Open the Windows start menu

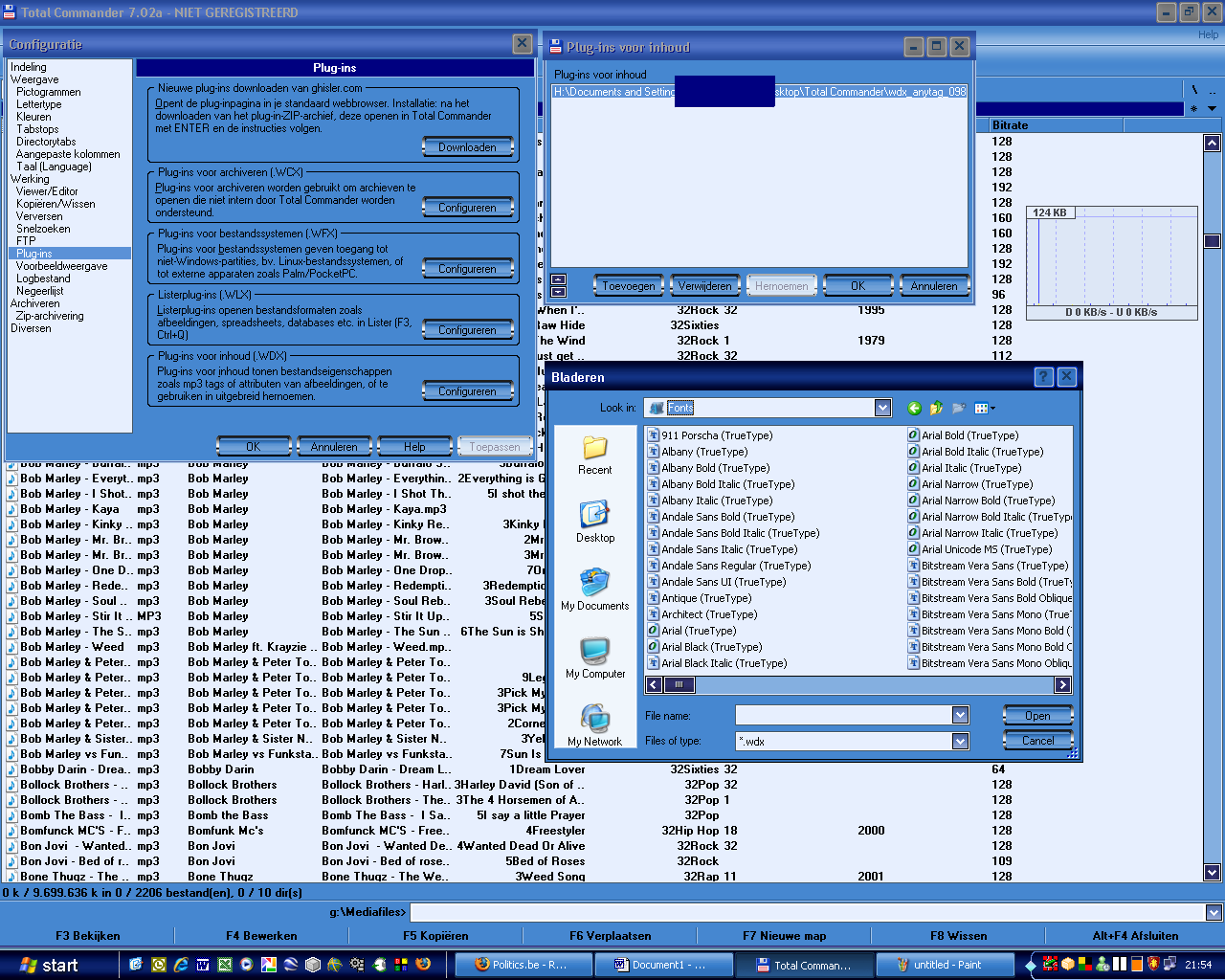click(48, 965)
